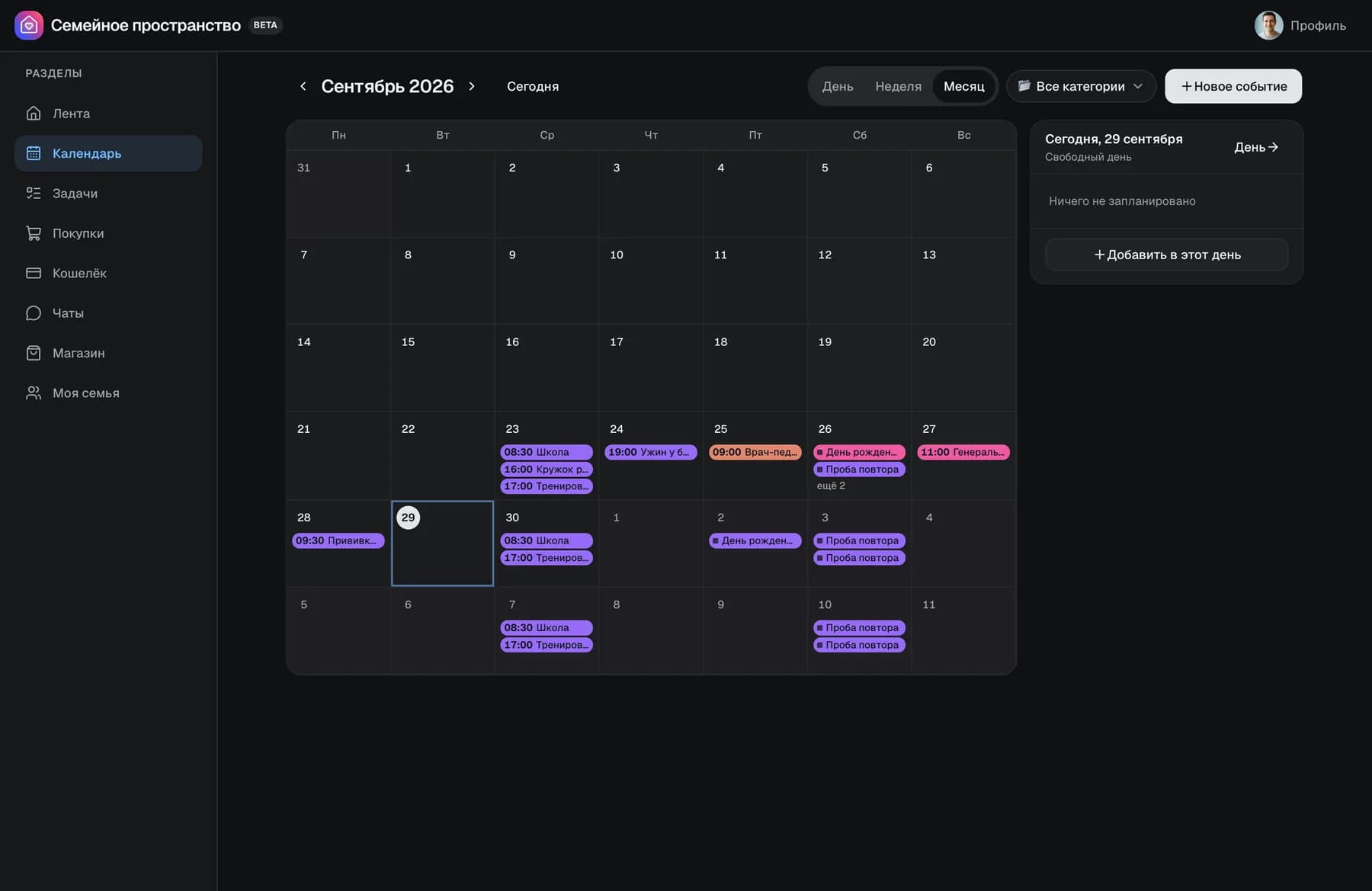This screenshot has height=891, width=1372.
Task: Open 17:00 Трениров event on 30th
Action: click(x=546, y=558)
